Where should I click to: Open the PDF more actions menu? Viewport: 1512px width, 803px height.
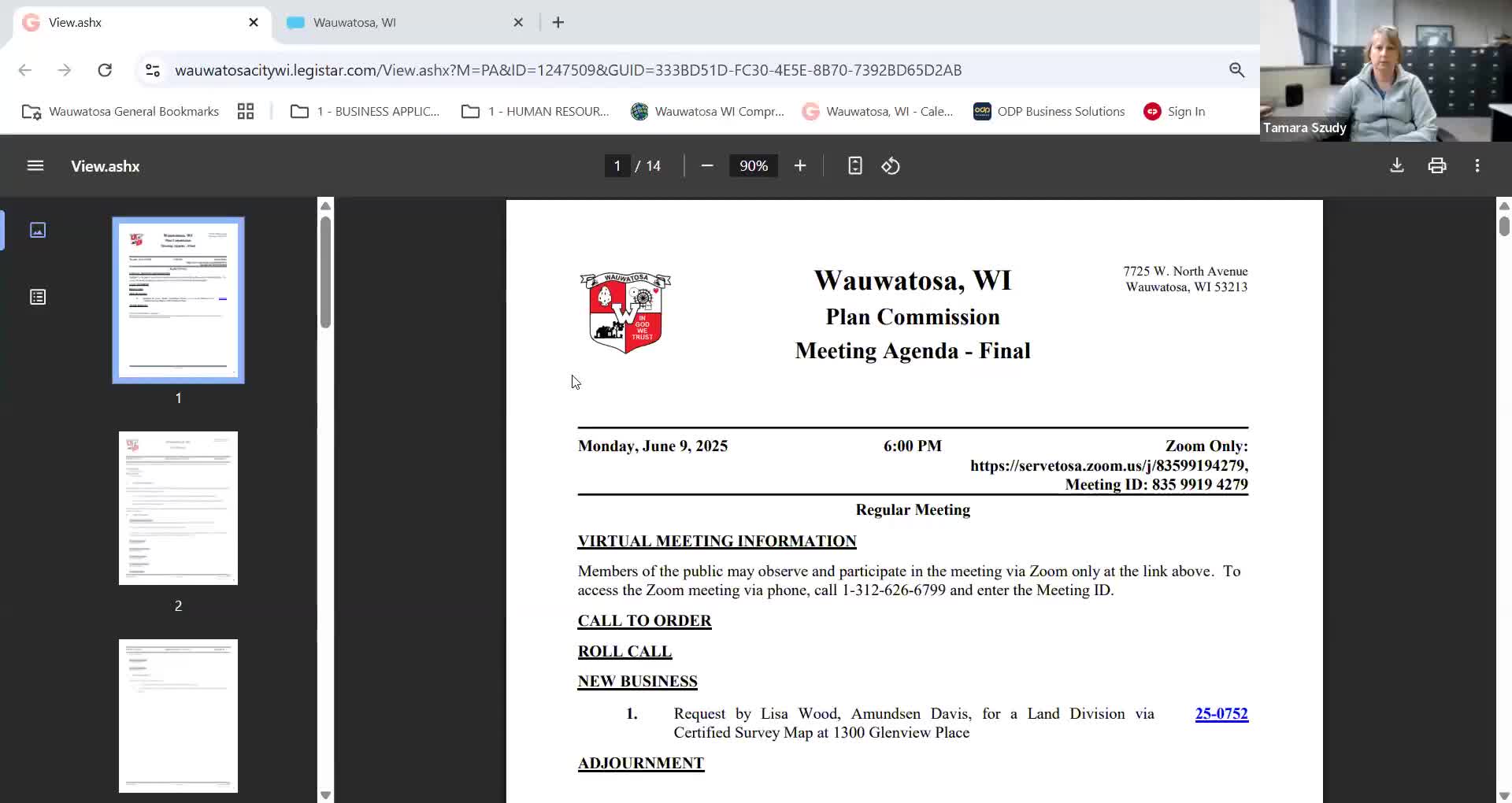click(x=1477, y=165)
